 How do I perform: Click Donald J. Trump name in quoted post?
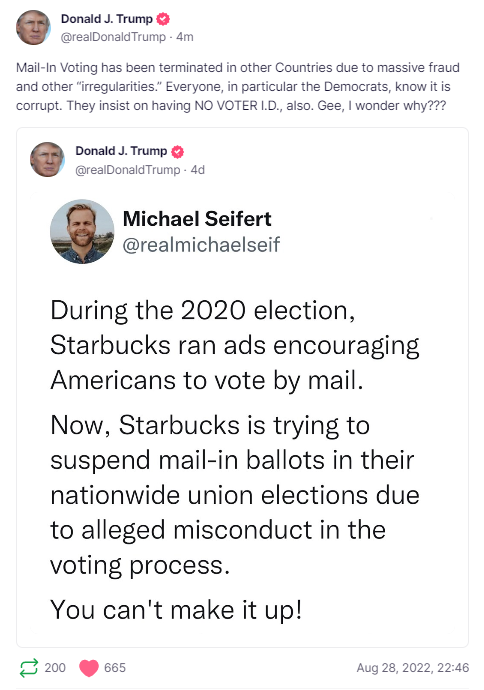click(x=121, y=151)
